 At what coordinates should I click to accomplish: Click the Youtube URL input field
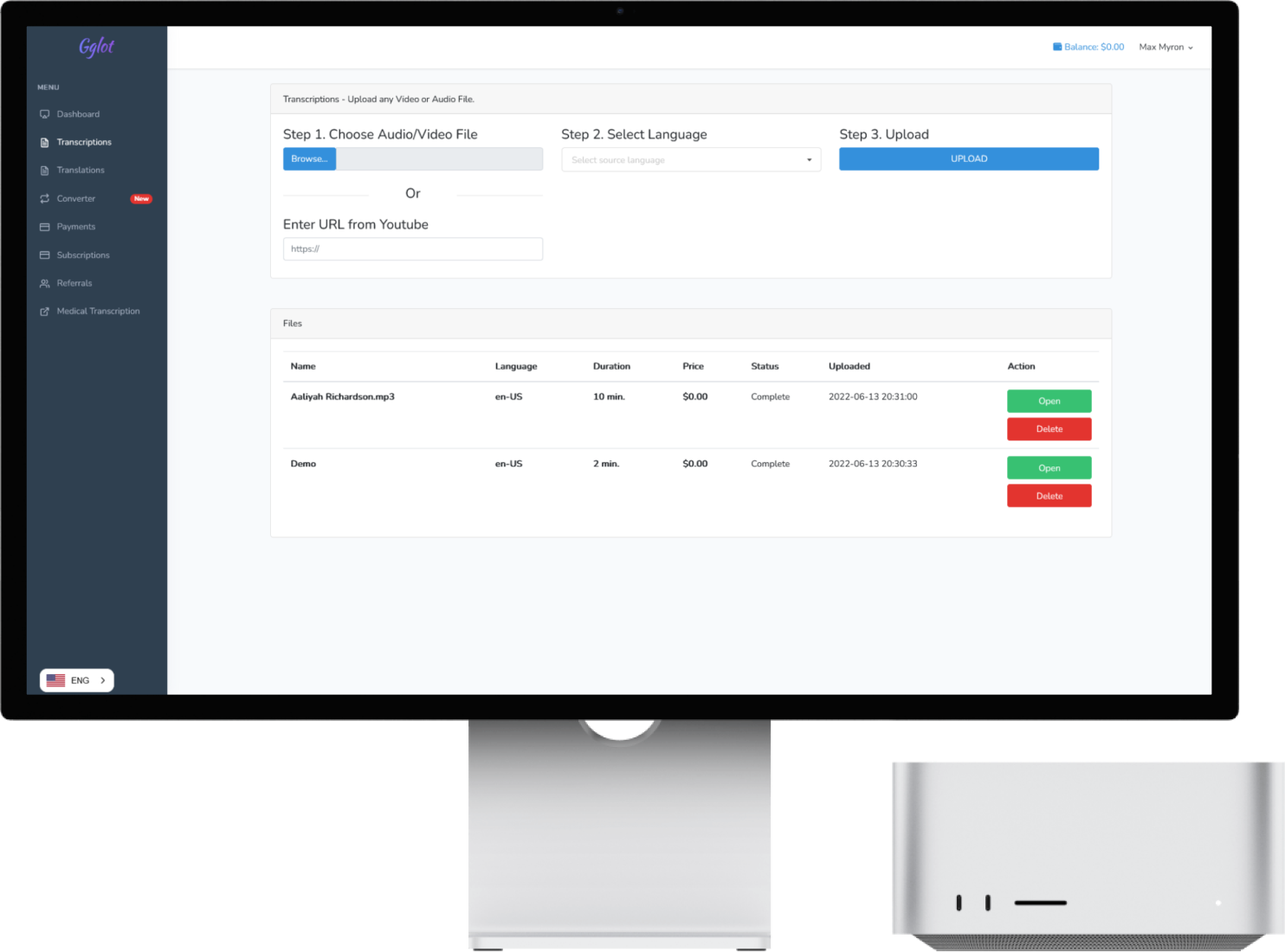[413, 249]
